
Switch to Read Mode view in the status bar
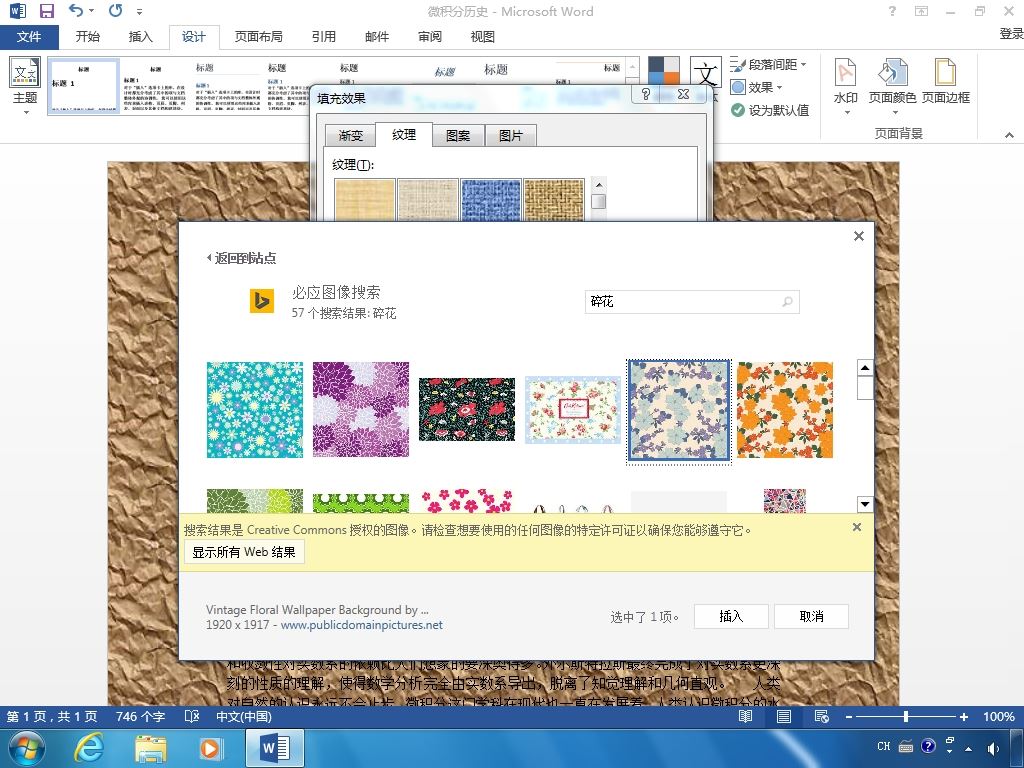click(x=745, y=716)
